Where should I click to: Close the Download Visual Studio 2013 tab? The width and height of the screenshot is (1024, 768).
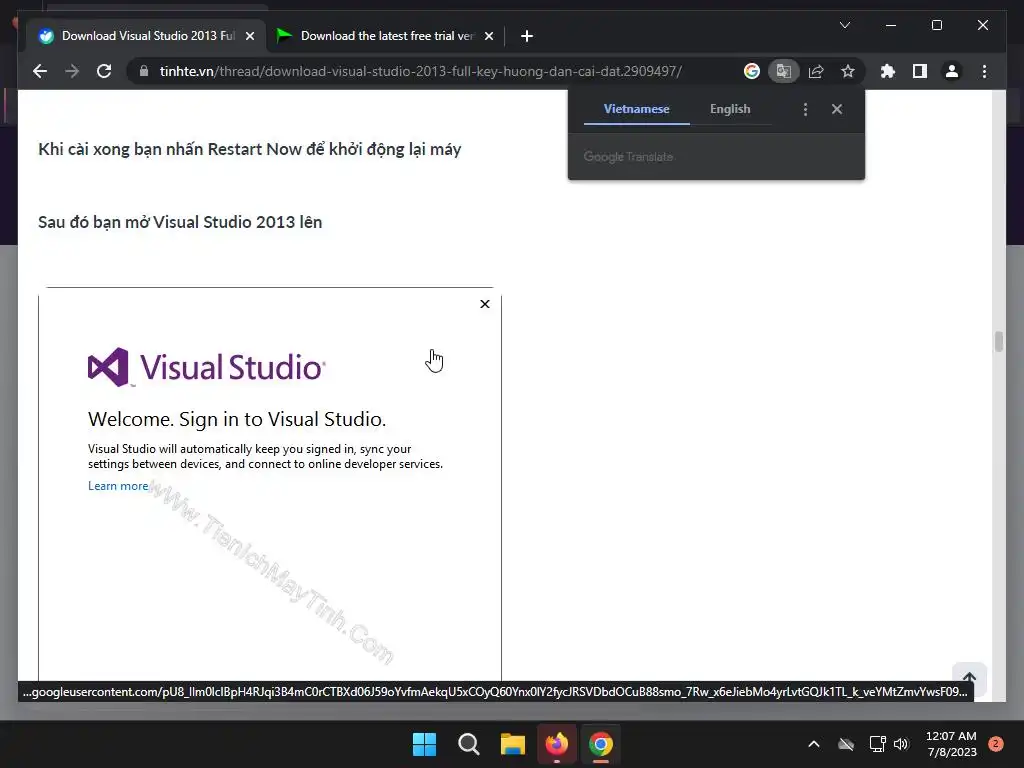point(249,36)
